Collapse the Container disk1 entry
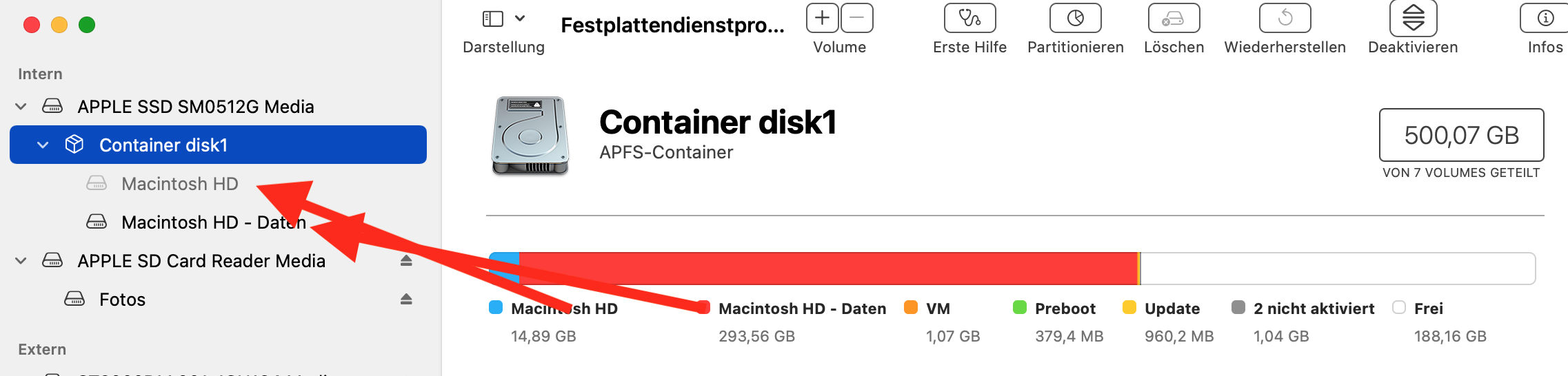This screenshot has height=376, width=1568. (x=43, y=145)
